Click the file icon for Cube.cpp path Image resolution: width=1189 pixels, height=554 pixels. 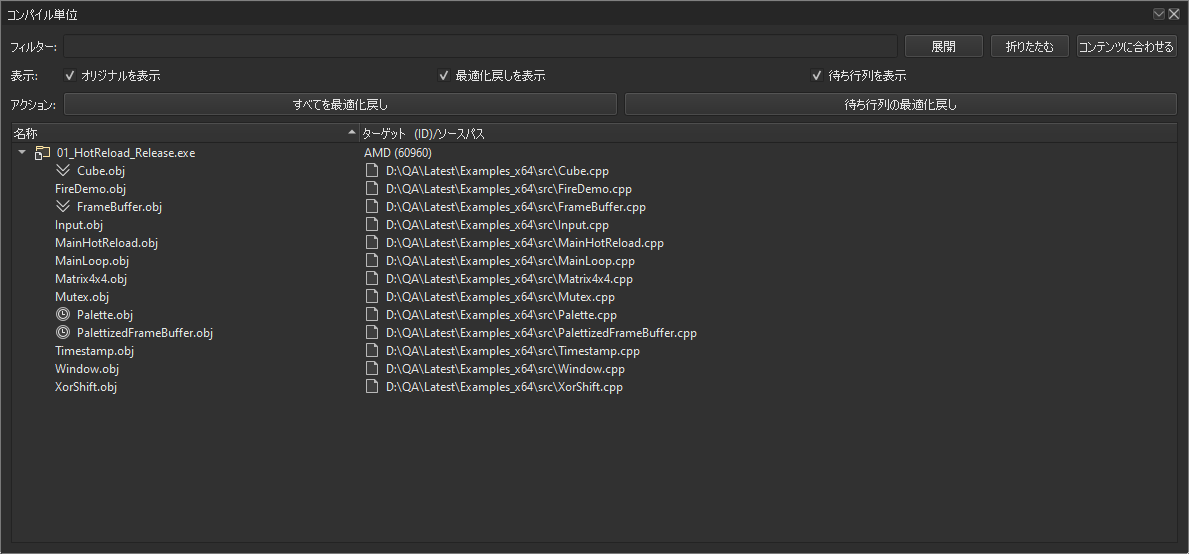click(372, 171)
